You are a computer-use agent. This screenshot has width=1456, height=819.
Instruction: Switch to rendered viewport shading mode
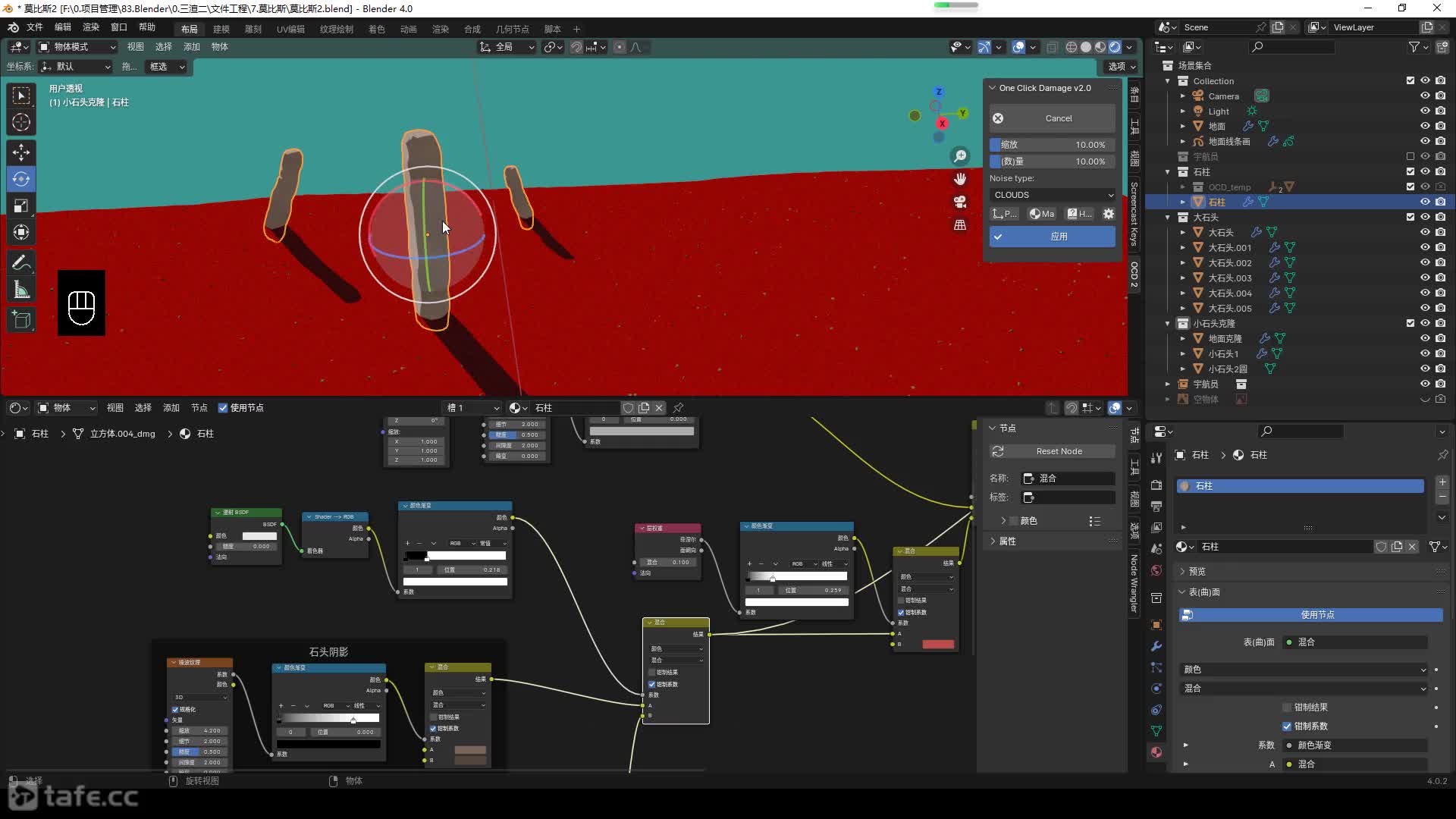1115,47
